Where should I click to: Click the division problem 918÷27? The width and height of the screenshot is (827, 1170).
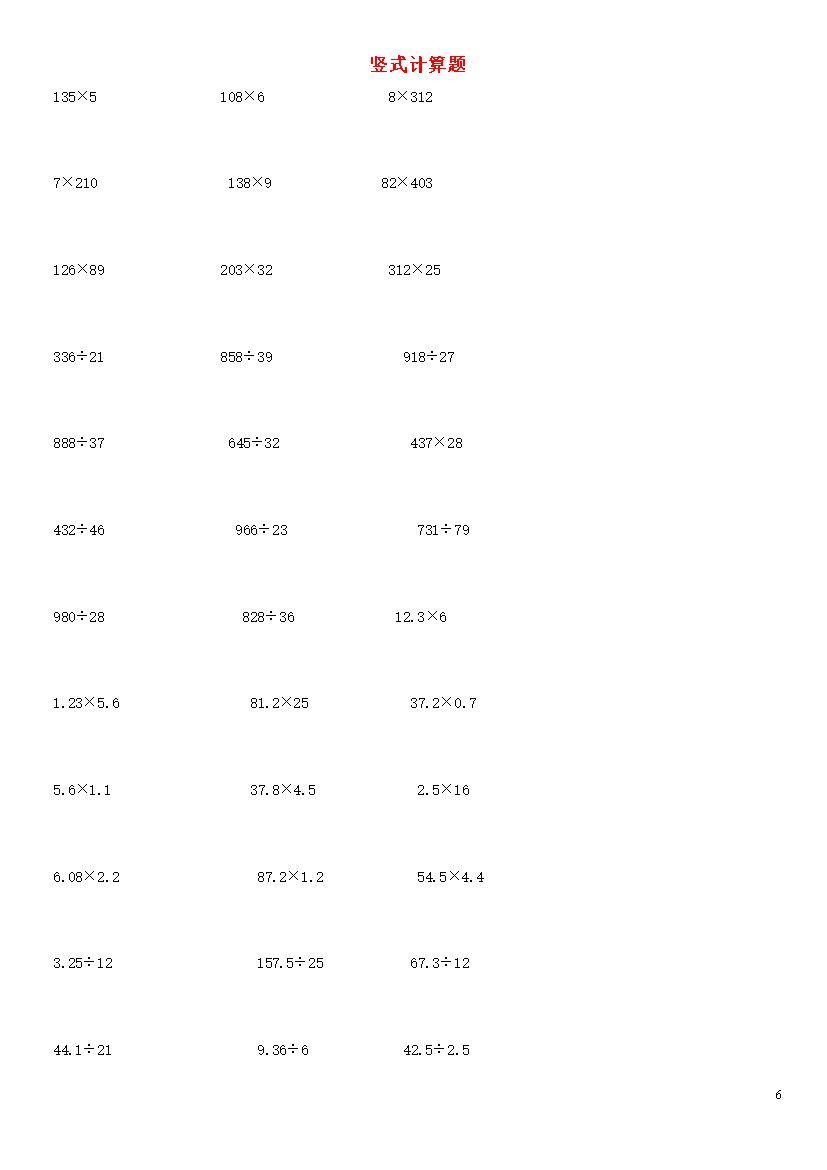428,357
